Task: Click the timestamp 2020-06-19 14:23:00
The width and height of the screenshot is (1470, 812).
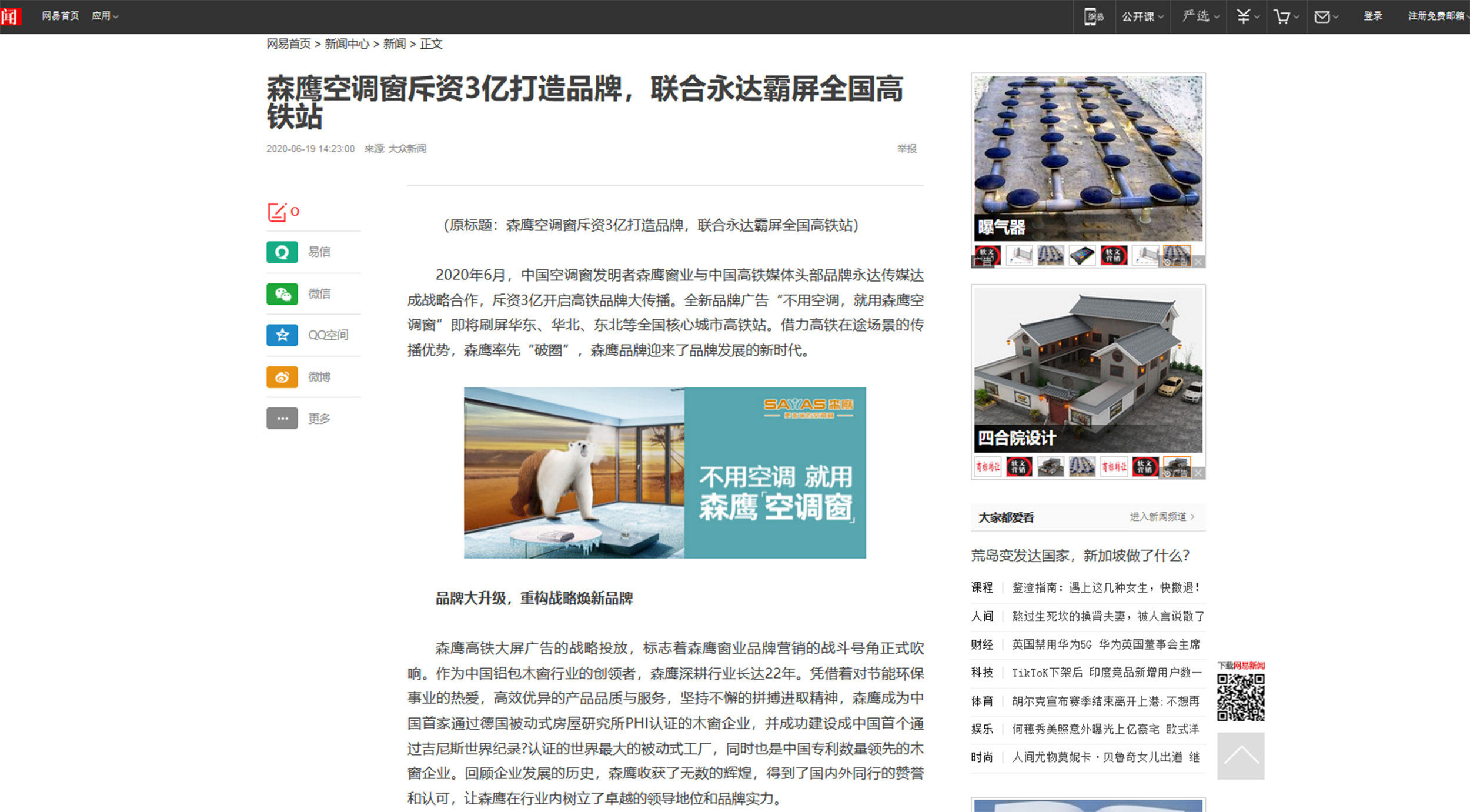Action: 310,149
